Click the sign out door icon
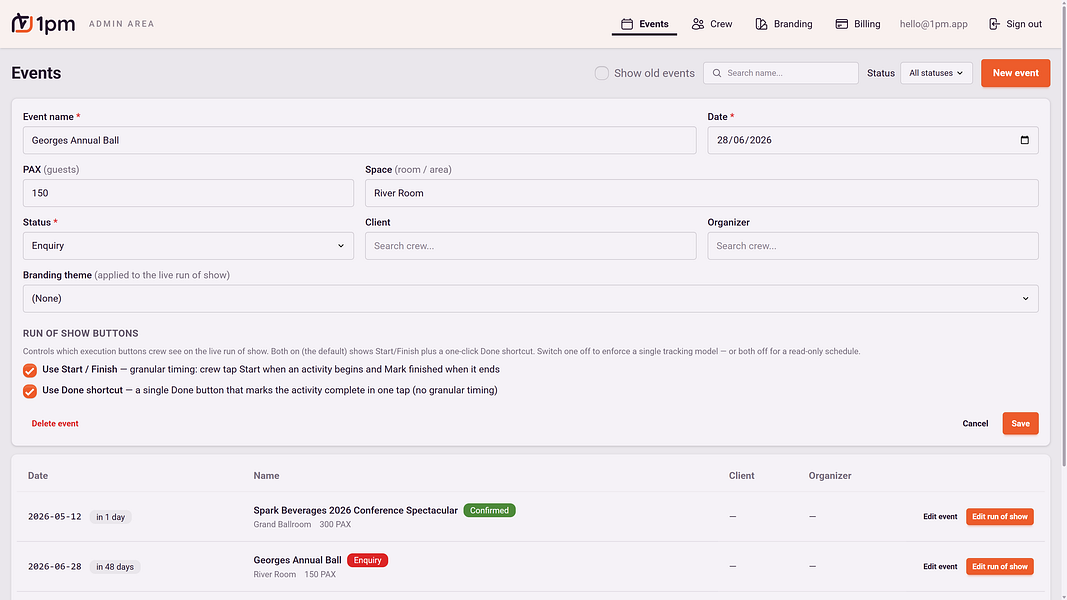This screenshot has height=600, width=1067. (x=994, y=24)
